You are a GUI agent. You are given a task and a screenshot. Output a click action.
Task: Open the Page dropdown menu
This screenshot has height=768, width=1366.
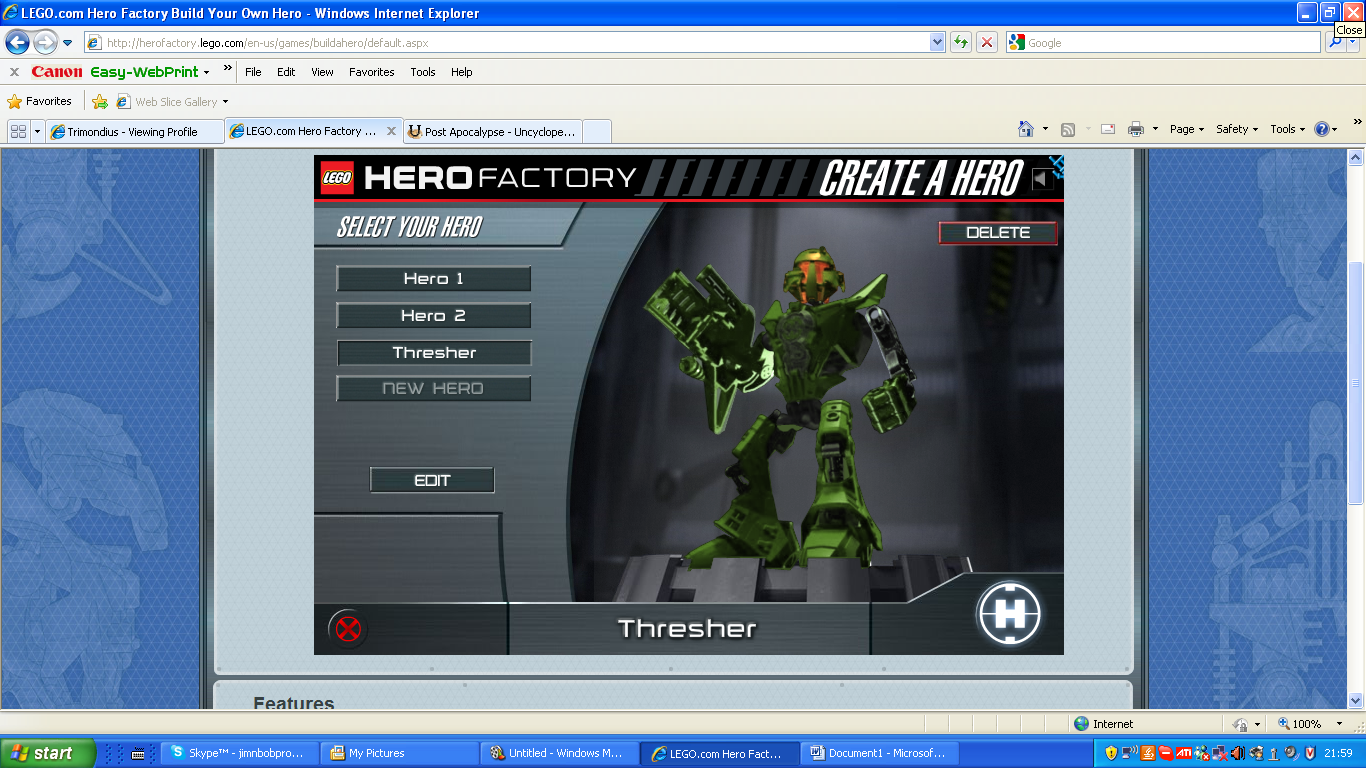(x=1186, y=129)
